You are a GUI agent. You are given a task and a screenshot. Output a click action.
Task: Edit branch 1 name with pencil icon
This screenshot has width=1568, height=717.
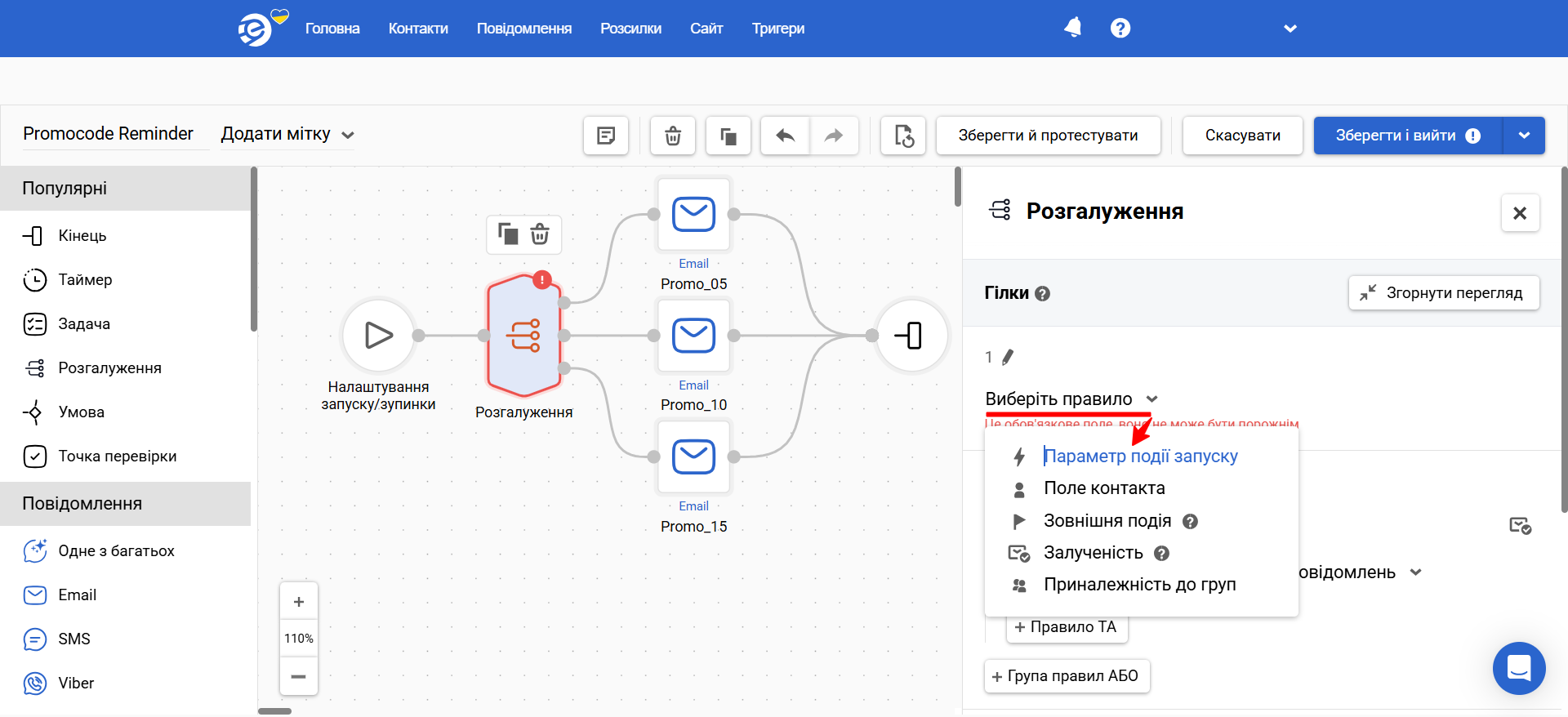click(x=1008, y=357)
